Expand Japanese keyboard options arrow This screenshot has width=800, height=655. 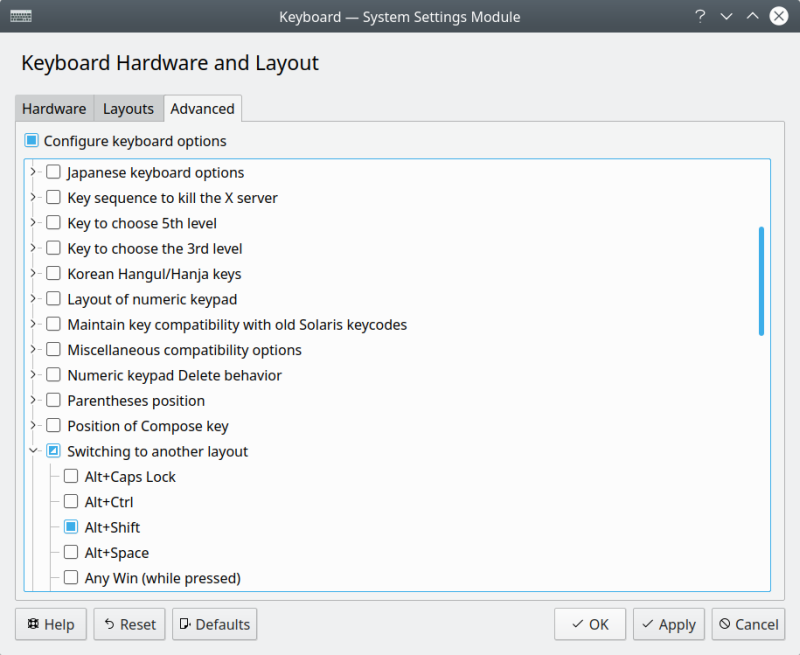click(x=34, y=172)
